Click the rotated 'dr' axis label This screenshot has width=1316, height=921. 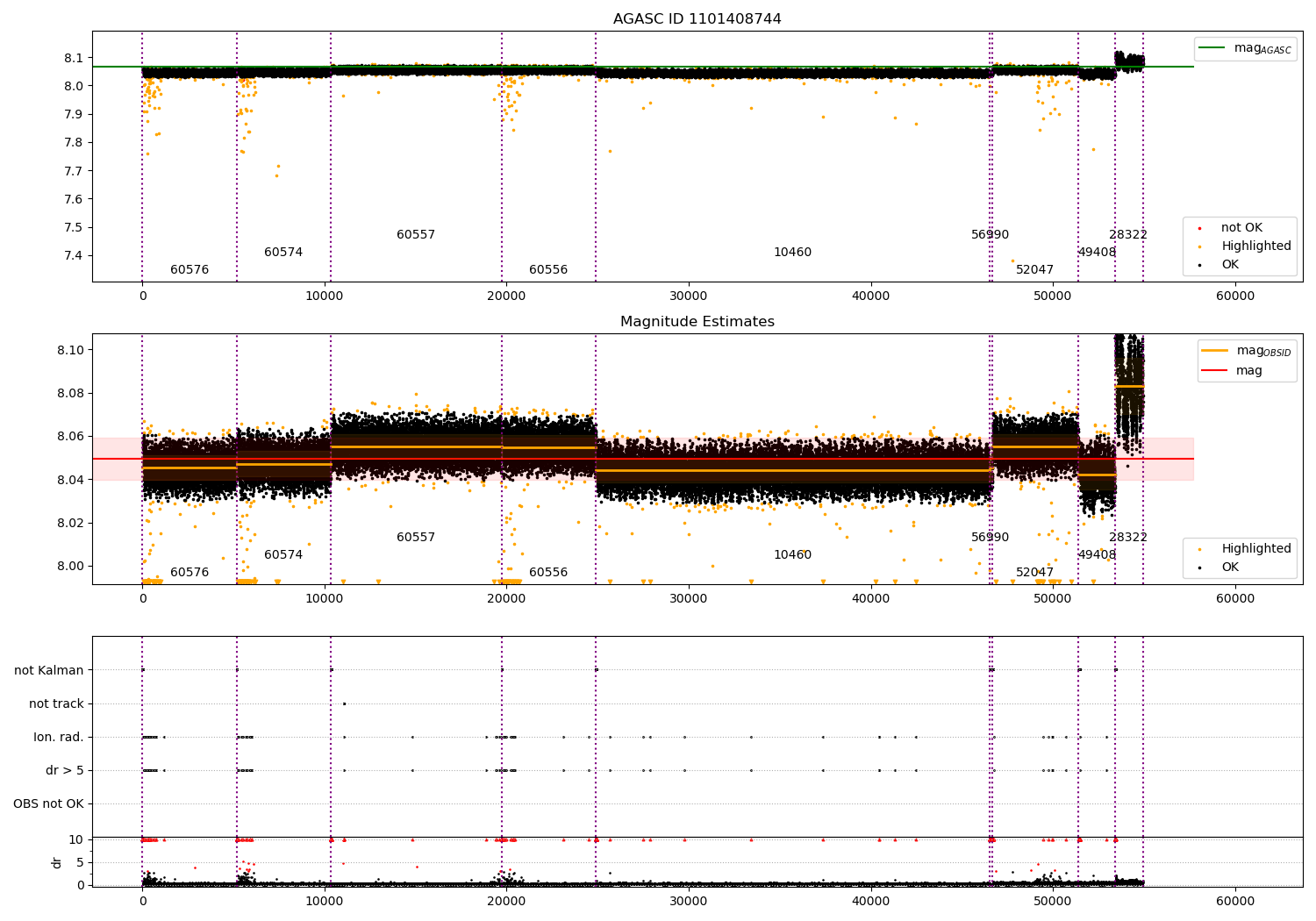pos(57,862)
